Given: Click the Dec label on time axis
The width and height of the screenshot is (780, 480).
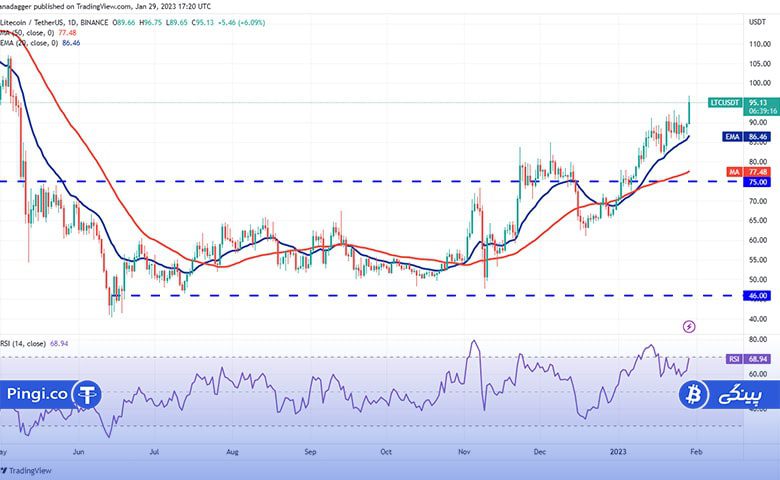Looking at the screenshot, I should click(539, 452).
